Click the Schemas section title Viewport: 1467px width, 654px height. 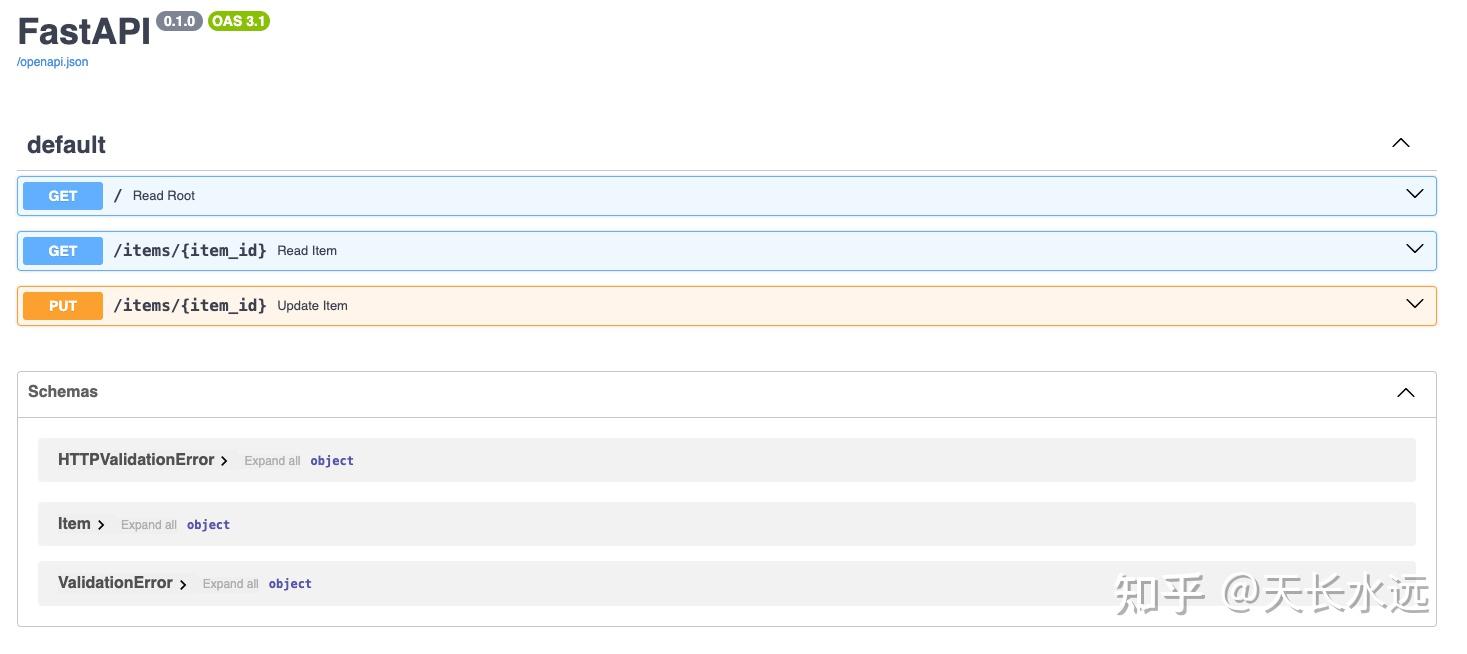click(x=63, y=392)
